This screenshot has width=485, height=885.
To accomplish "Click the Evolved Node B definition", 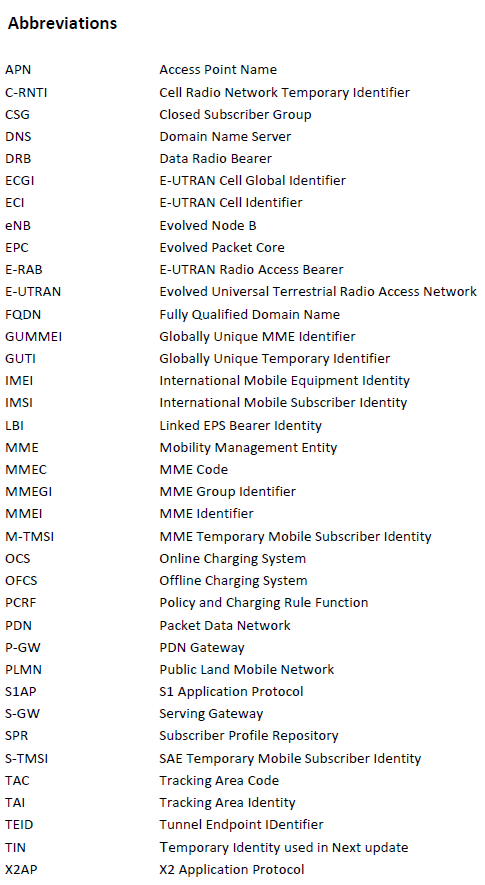I will tap(207, 225).
